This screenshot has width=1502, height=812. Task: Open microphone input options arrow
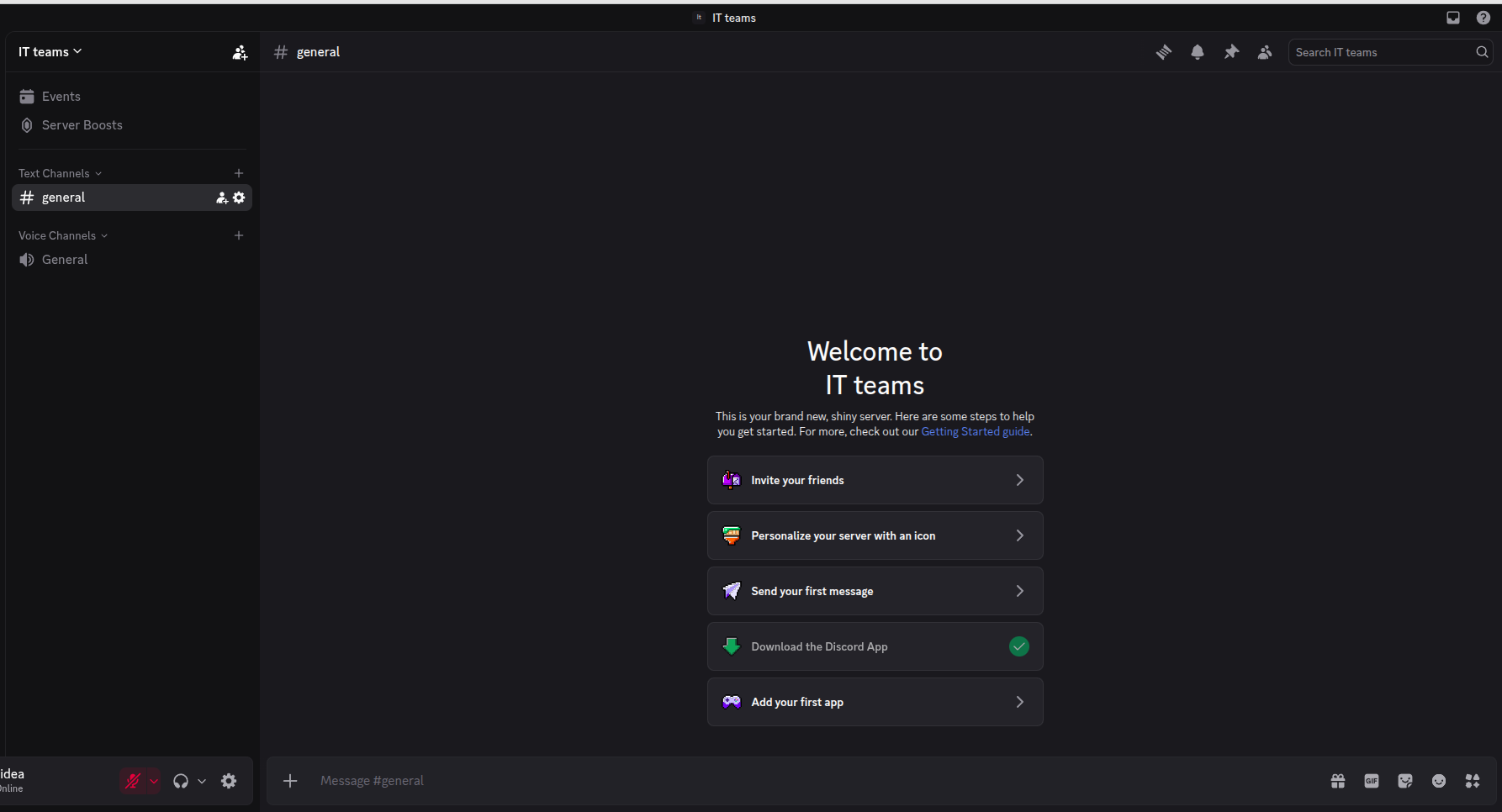coord(154,781)
